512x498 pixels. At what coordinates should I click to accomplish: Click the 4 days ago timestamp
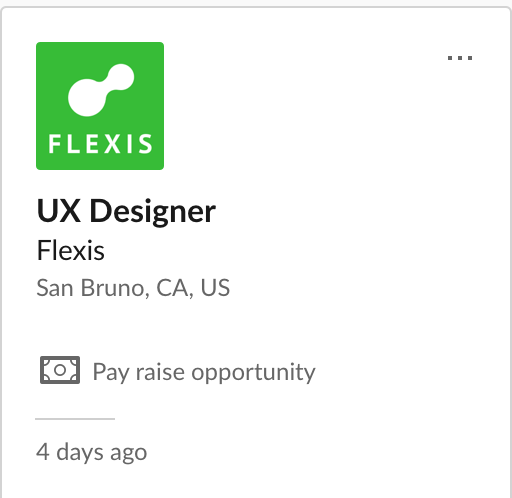click(91, 453)
